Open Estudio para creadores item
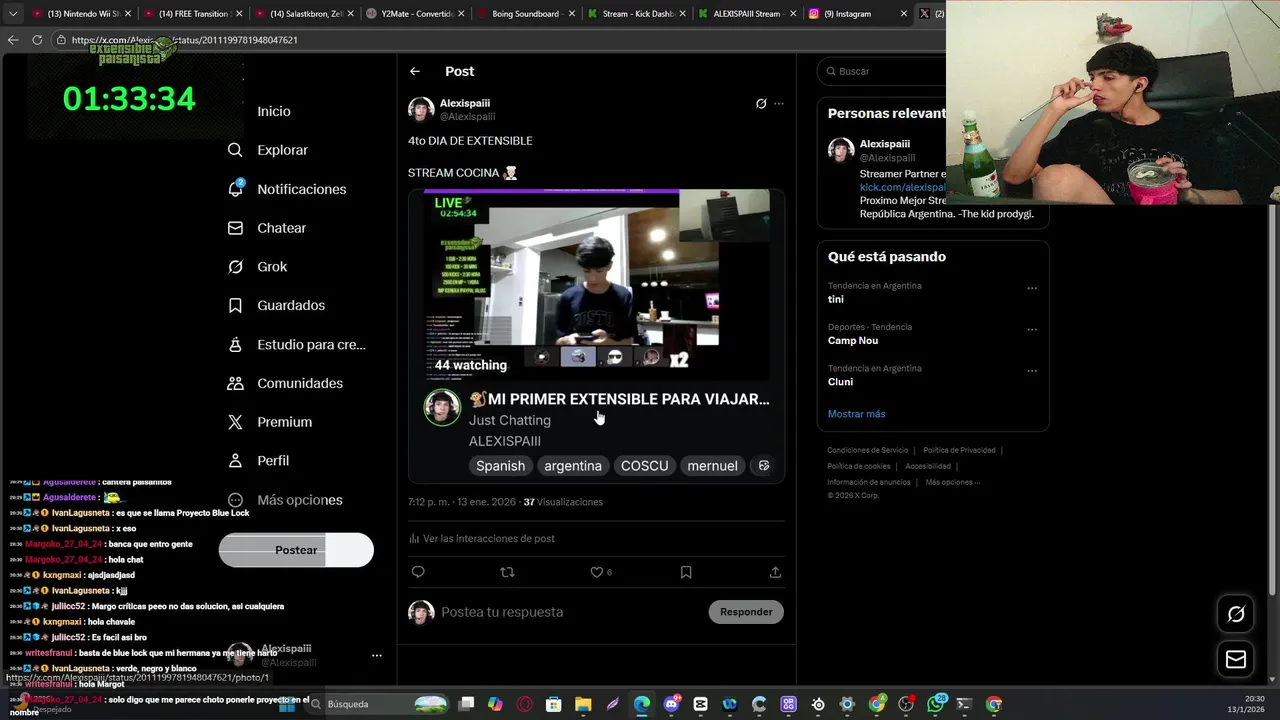 point(296,344)
